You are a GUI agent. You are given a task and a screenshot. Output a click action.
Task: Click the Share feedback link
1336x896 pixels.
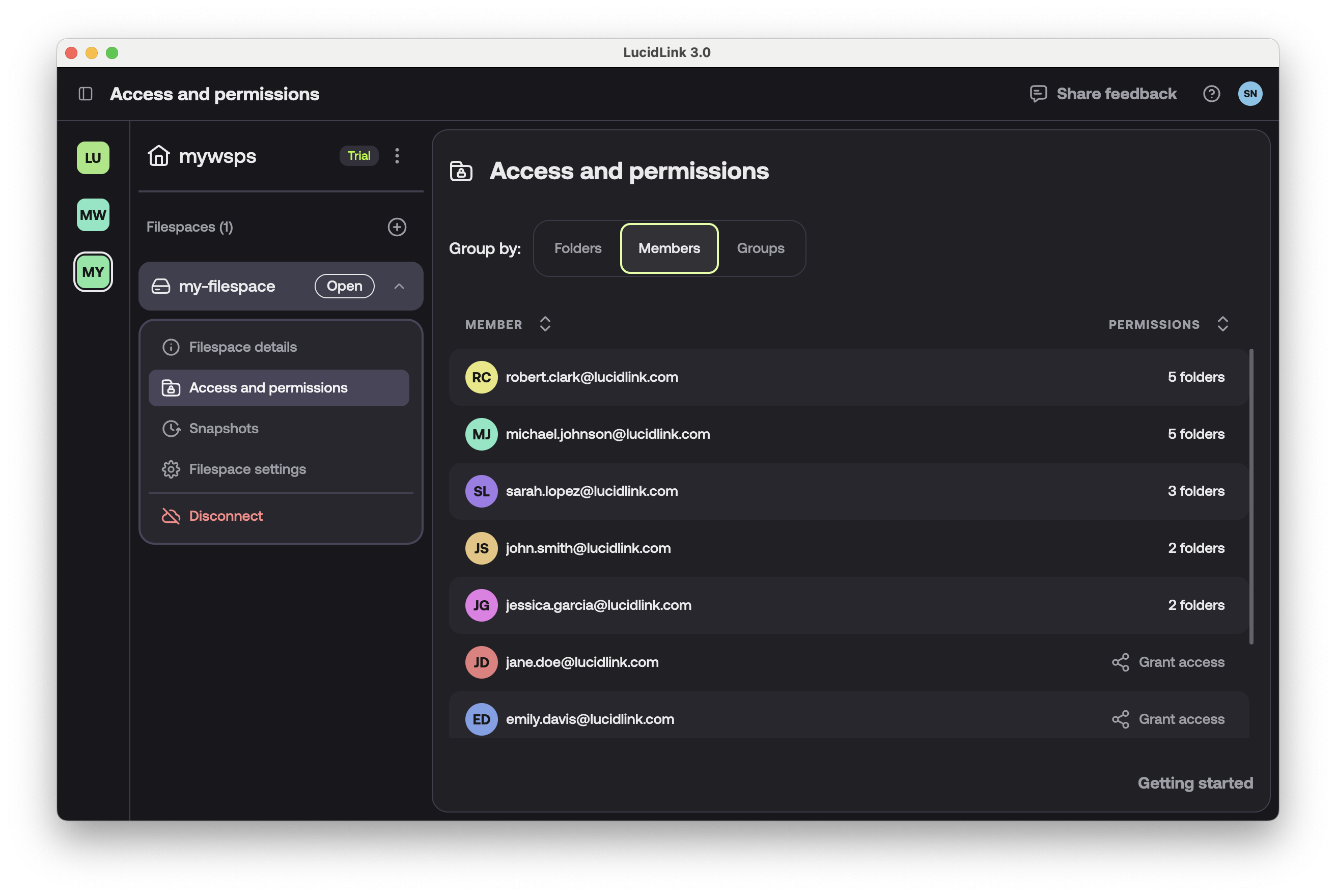pyautogui.click(x=1117, y=94)
